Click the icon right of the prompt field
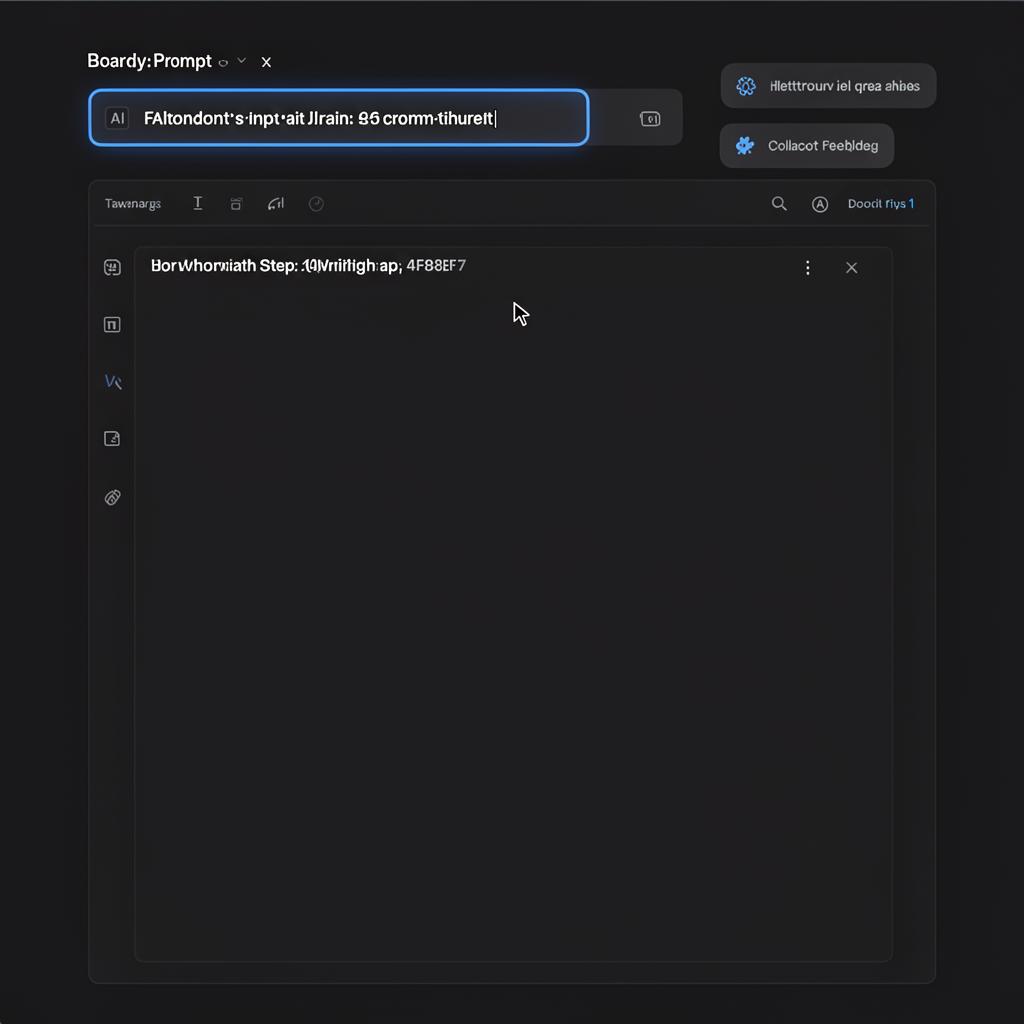Viewport: 1024px width, 1024px height. [650, 119]
